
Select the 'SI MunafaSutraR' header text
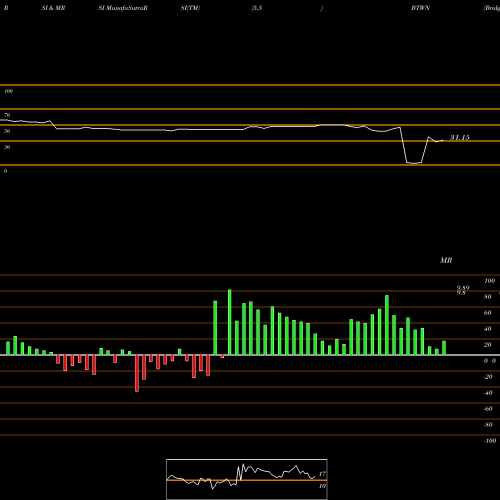123,8
